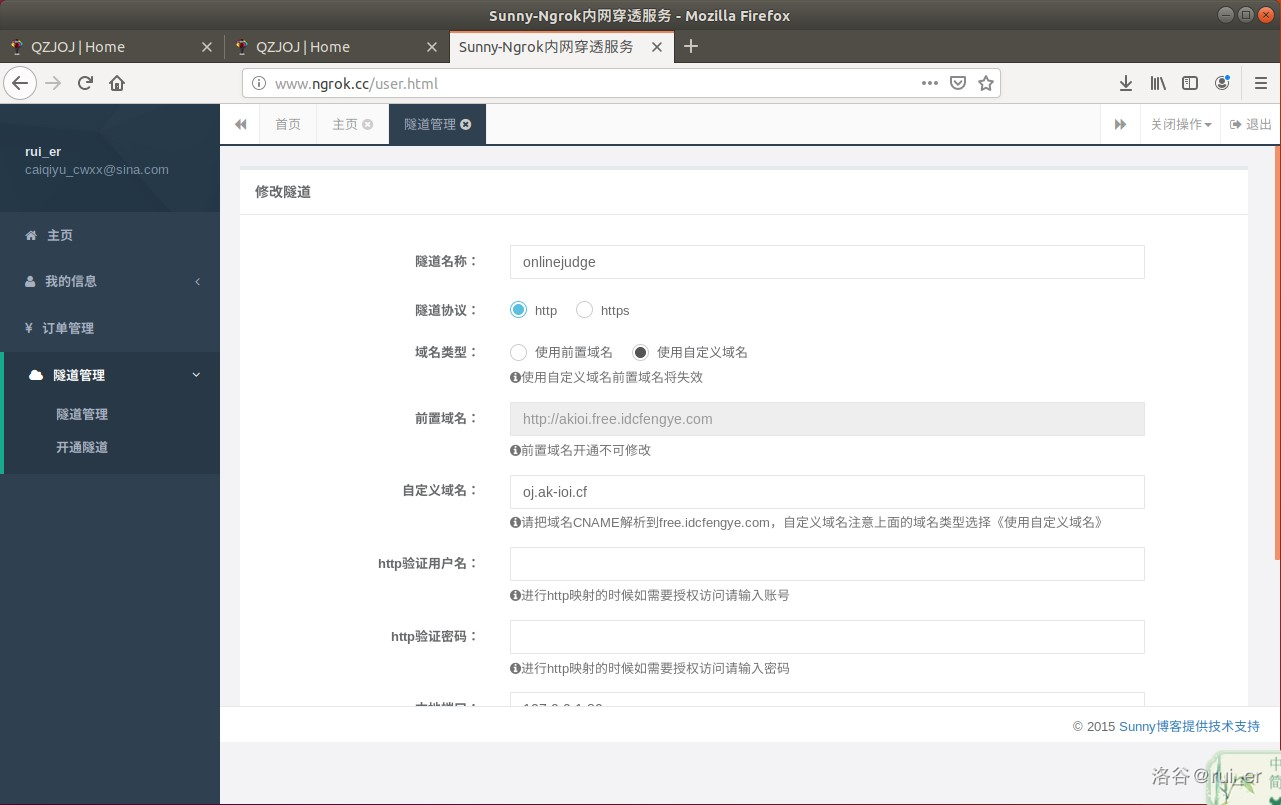The width and height of the screenshot is (1281, 805).
Task: Open 开通隧道 in the sidebar
Action: pos(82,447)
